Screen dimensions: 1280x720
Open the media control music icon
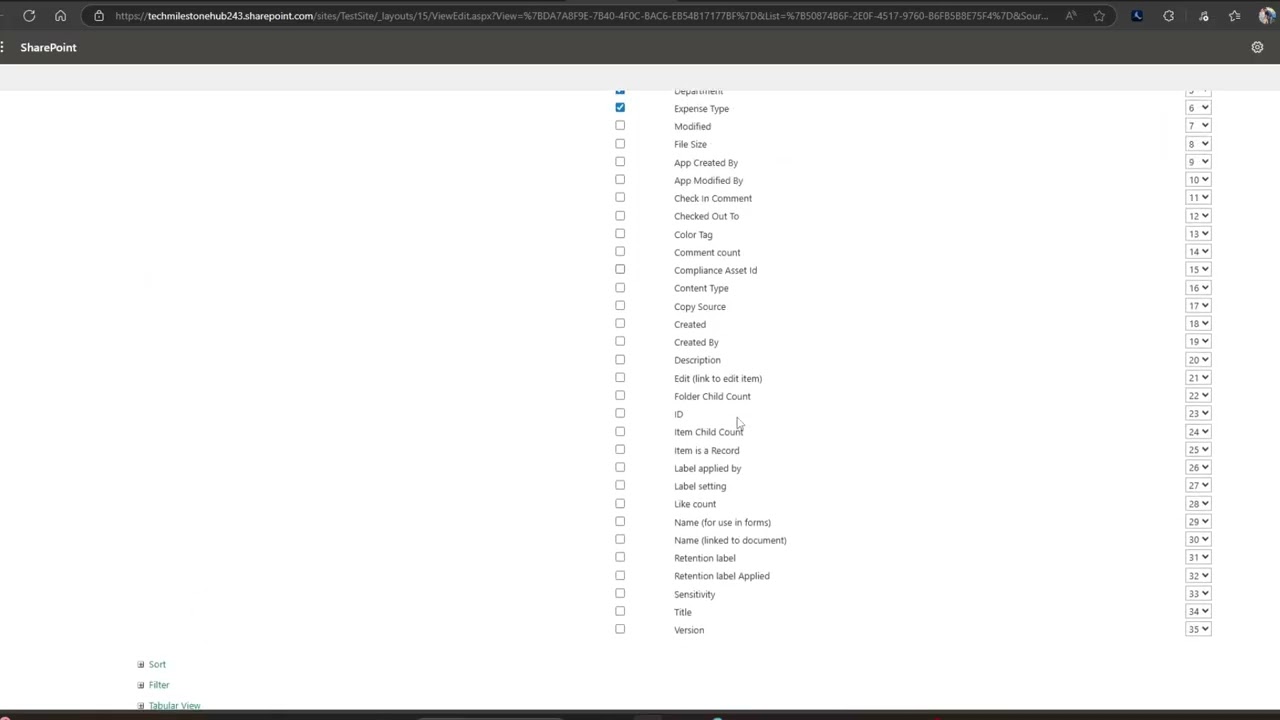1204,16
